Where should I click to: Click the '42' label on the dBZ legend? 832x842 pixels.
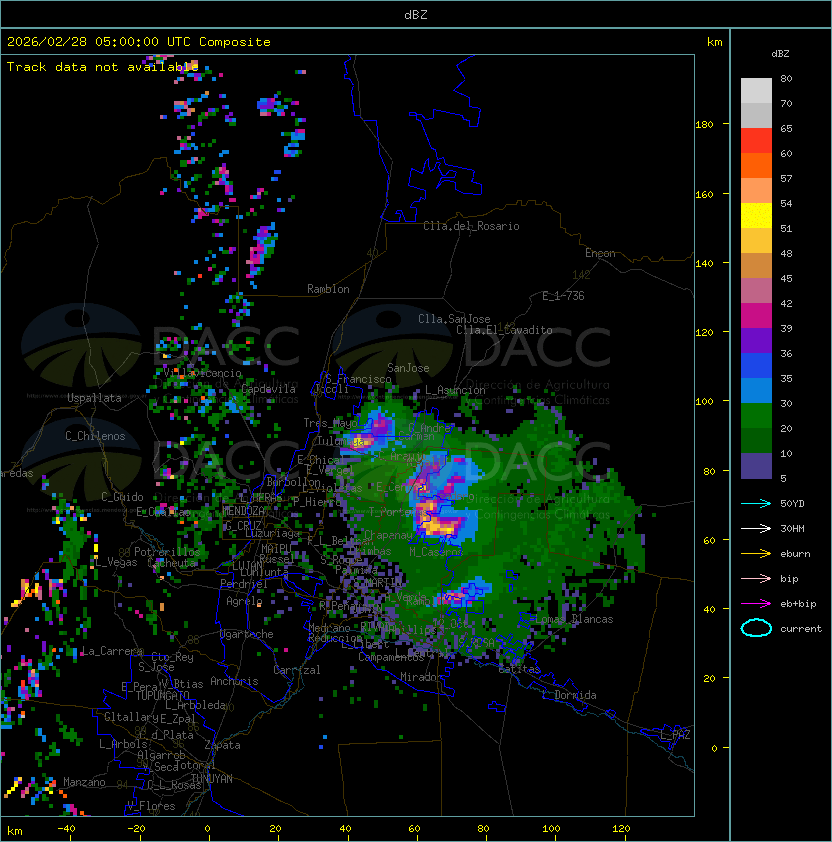786,303
